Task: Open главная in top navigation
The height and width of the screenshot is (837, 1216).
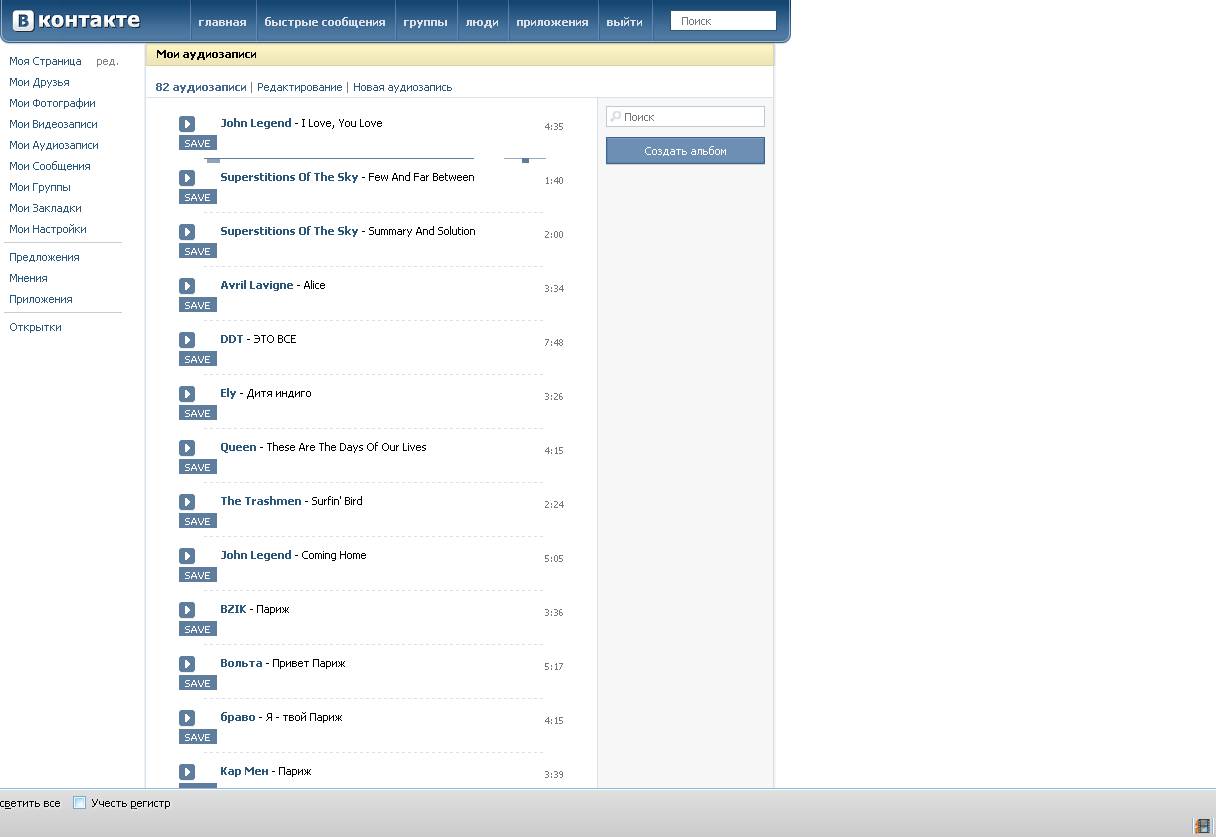Action: point(222,22)
